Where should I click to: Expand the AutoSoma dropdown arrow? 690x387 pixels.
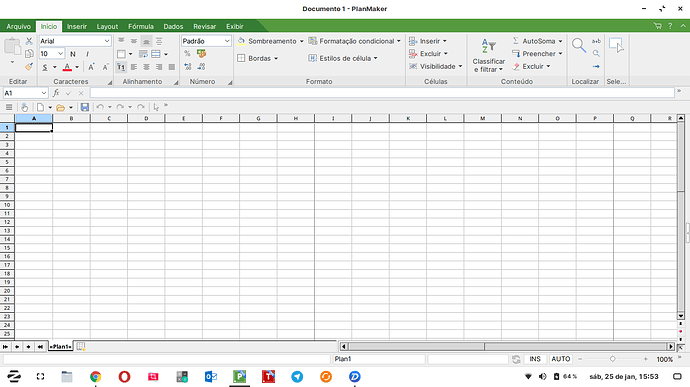[560, 41]
